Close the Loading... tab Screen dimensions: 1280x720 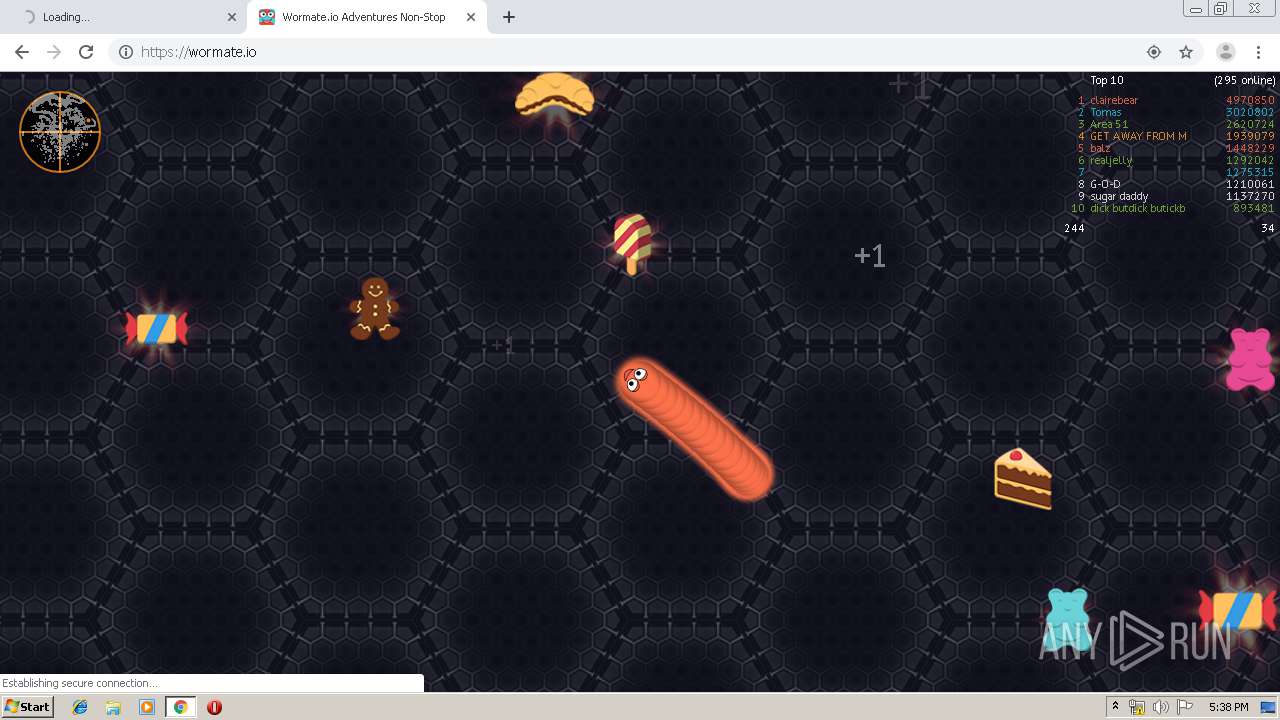click(232, 17)
